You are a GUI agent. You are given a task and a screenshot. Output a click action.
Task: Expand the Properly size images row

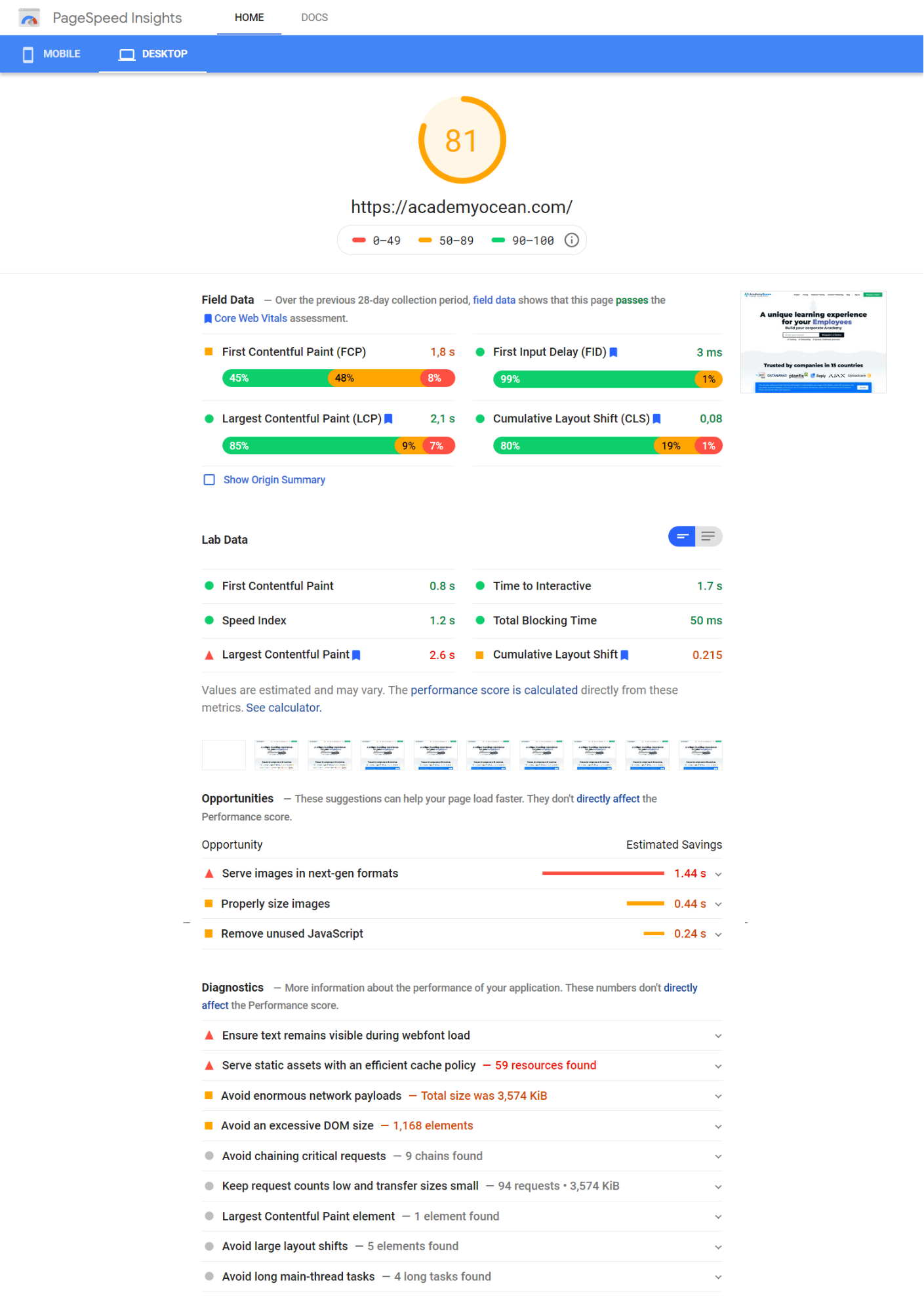718,904
